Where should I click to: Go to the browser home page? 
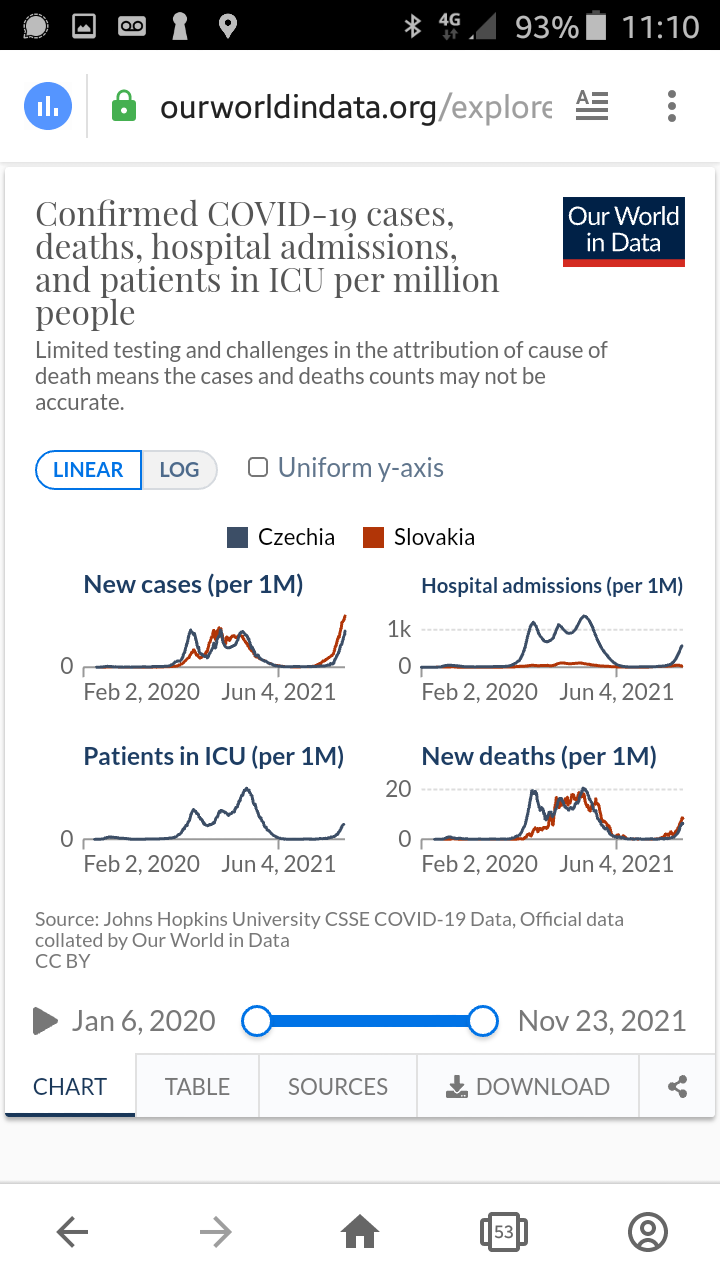point(360,1232)
